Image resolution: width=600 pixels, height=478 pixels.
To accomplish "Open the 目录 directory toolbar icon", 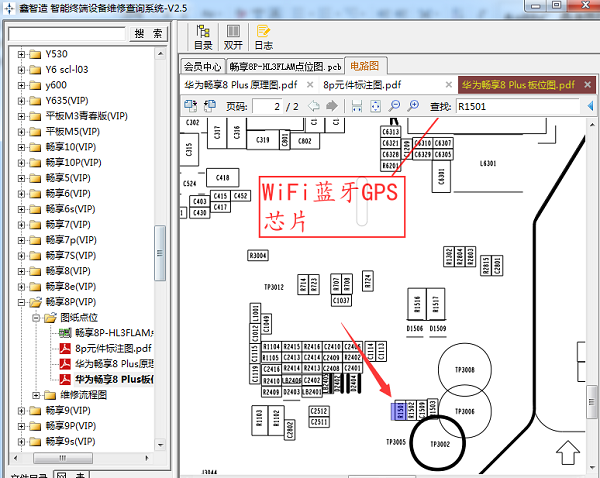I will 203,38.
